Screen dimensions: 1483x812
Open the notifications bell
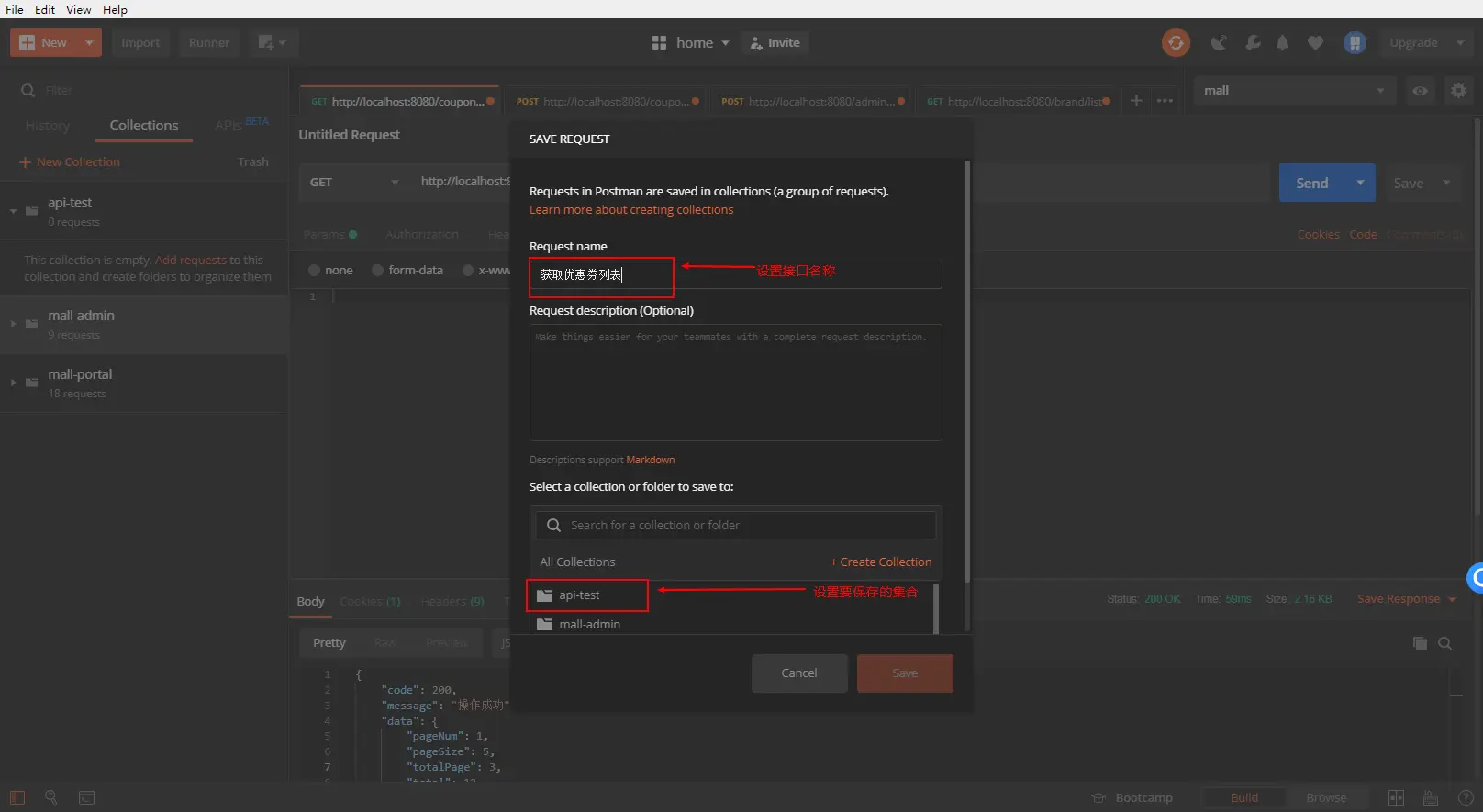1283,42
